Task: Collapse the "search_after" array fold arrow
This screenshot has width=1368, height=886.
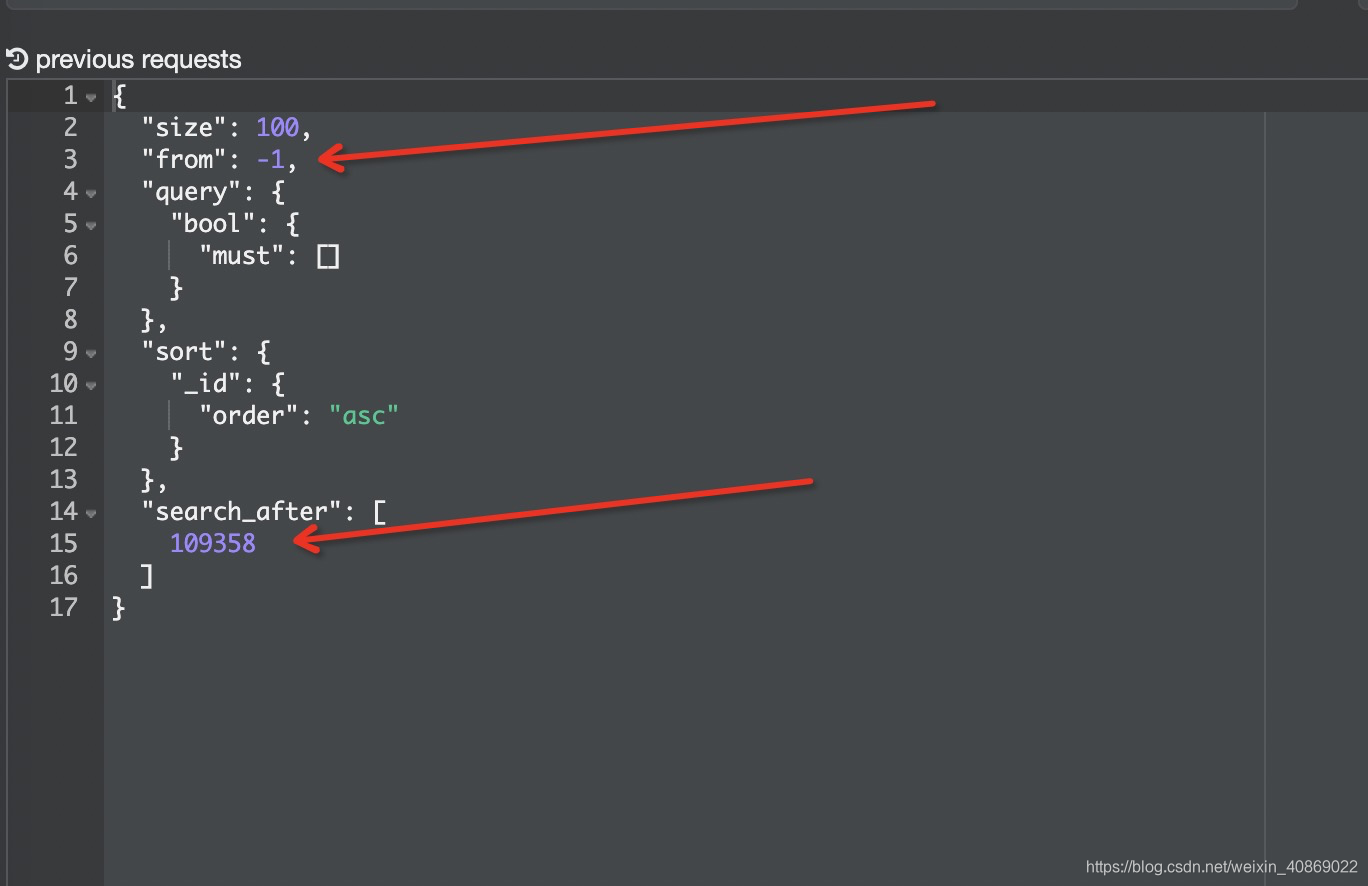Action: coord(91,513)
